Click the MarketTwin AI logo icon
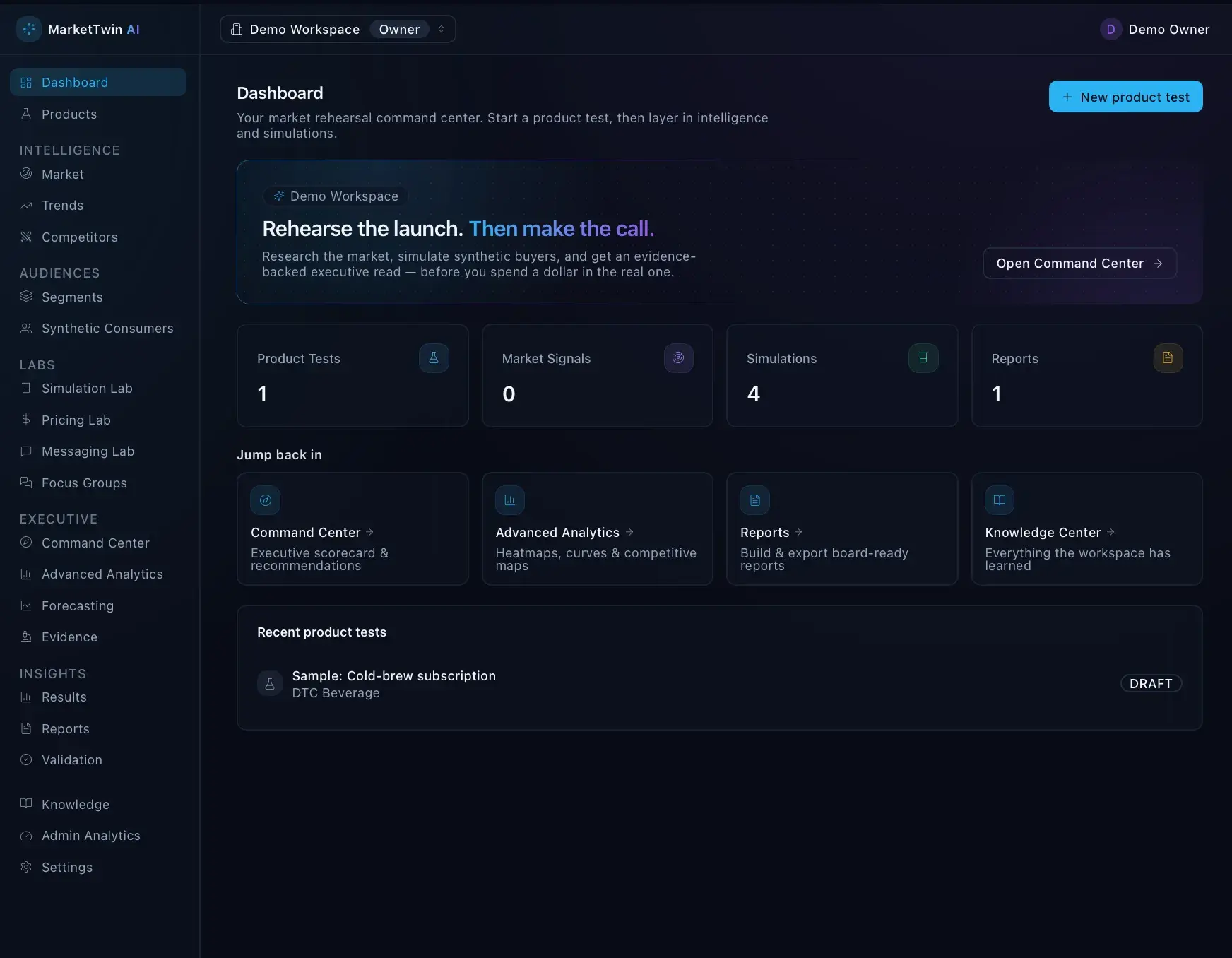The image size is (1232, 958). (29, 29)
